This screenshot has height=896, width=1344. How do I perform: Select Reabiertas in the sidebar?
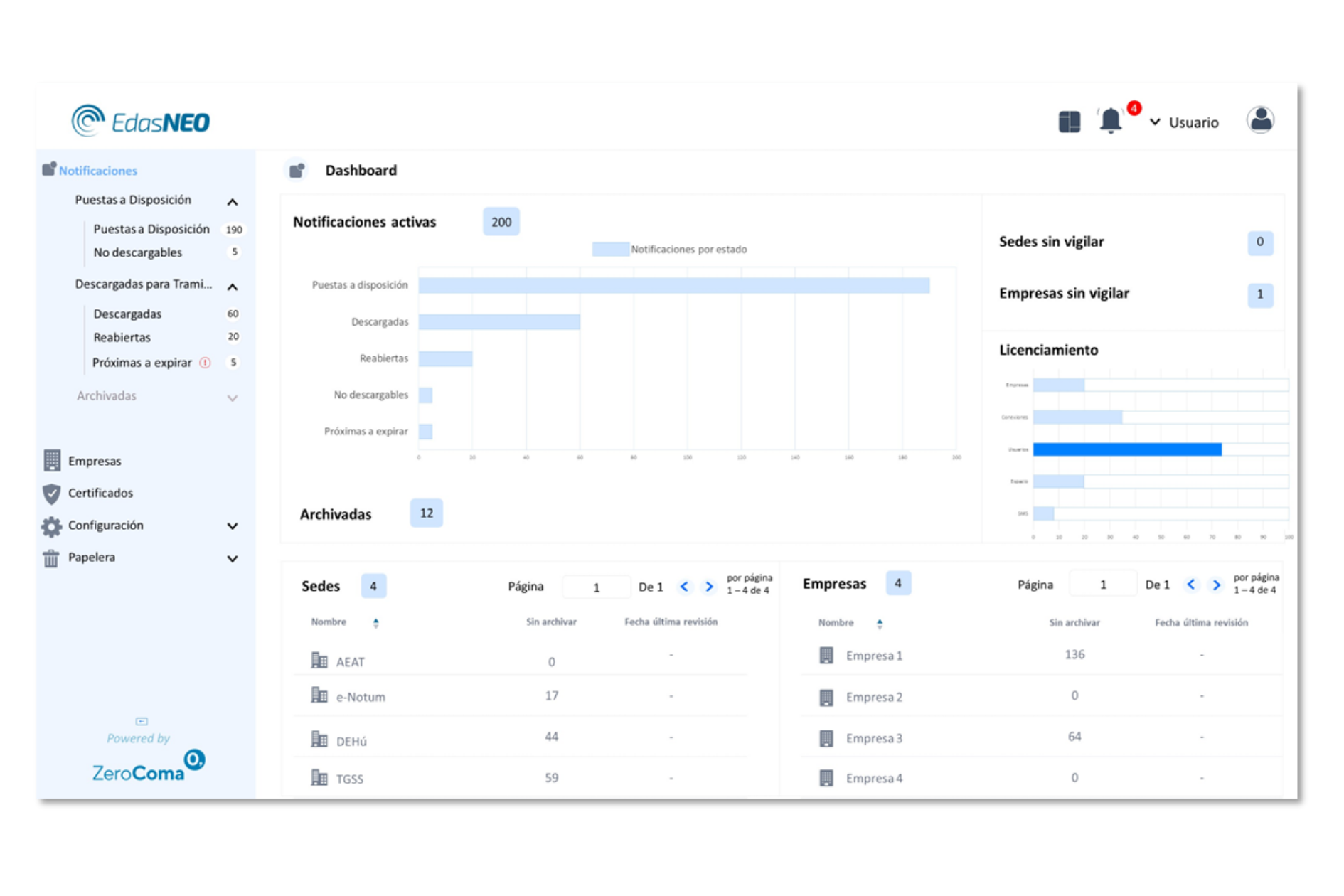pos(122,337)
